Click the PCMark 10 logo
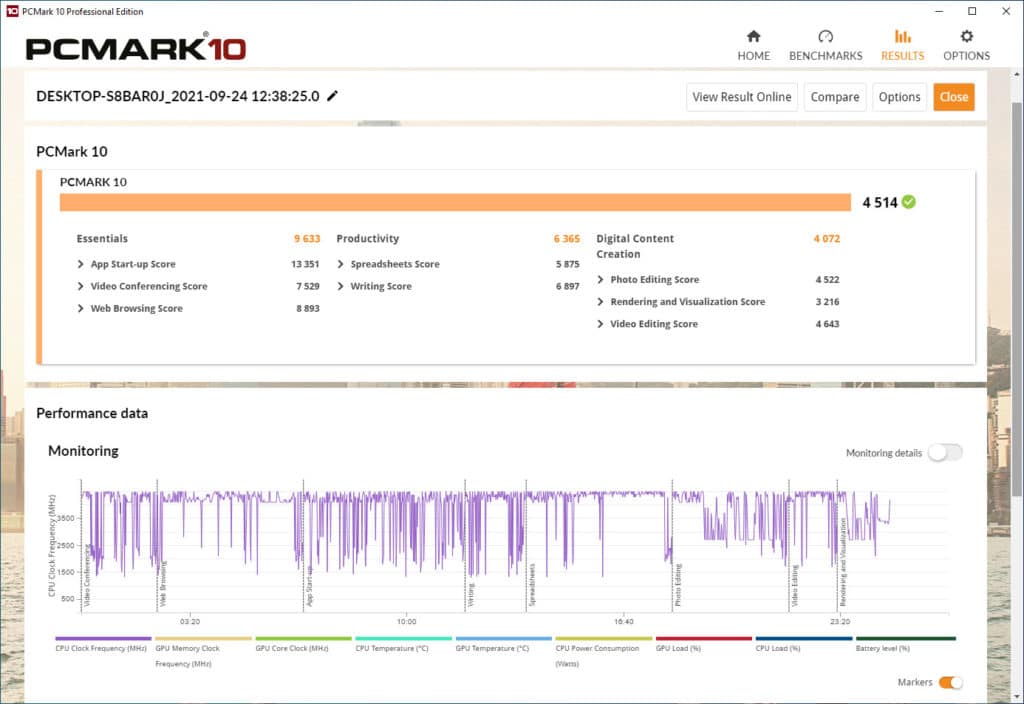Viewport: 1024px width, 704px height. click(136, 47)
